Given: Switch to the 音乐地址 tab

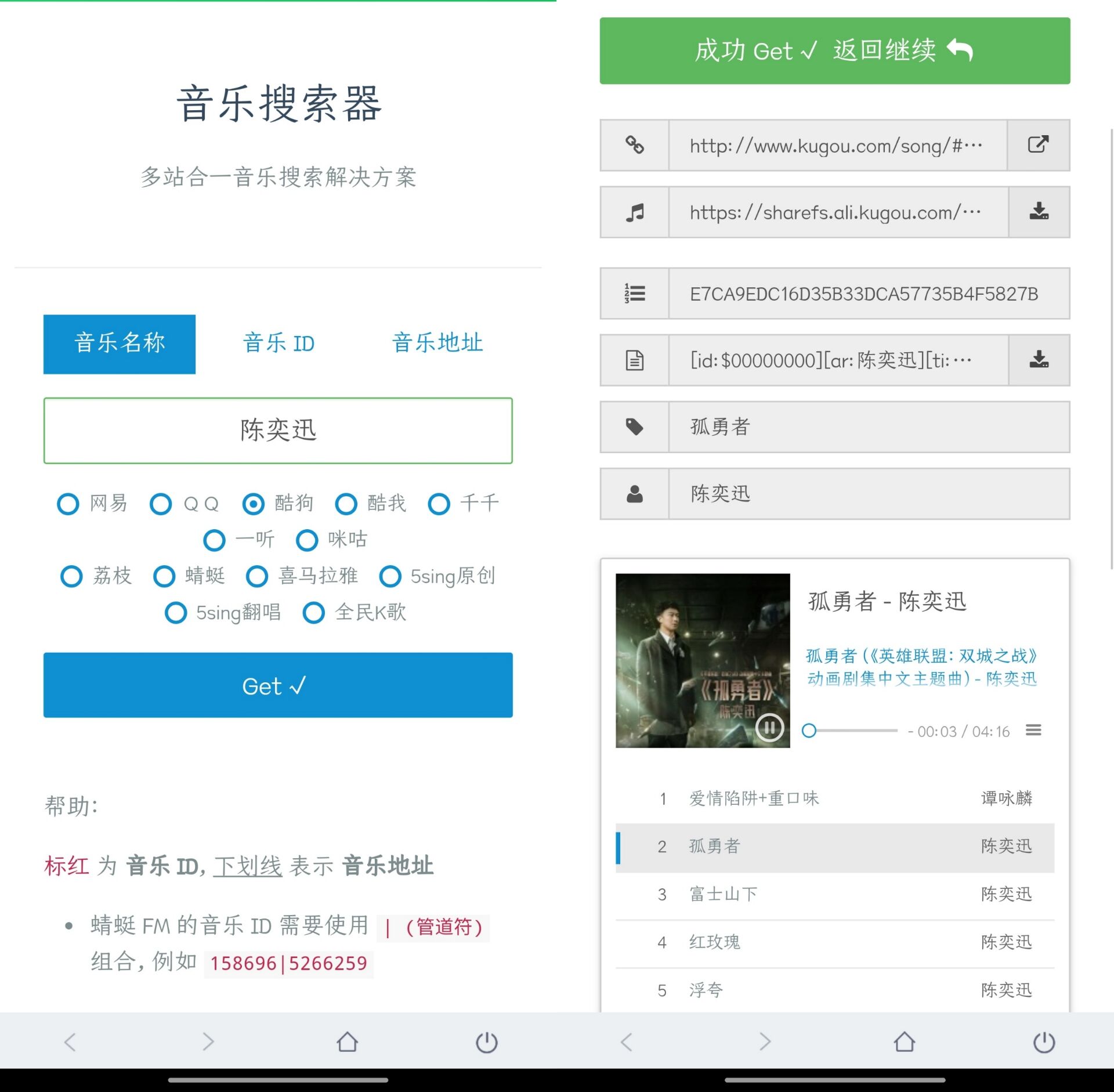Looking at the screenshot, I should point(437,343).
